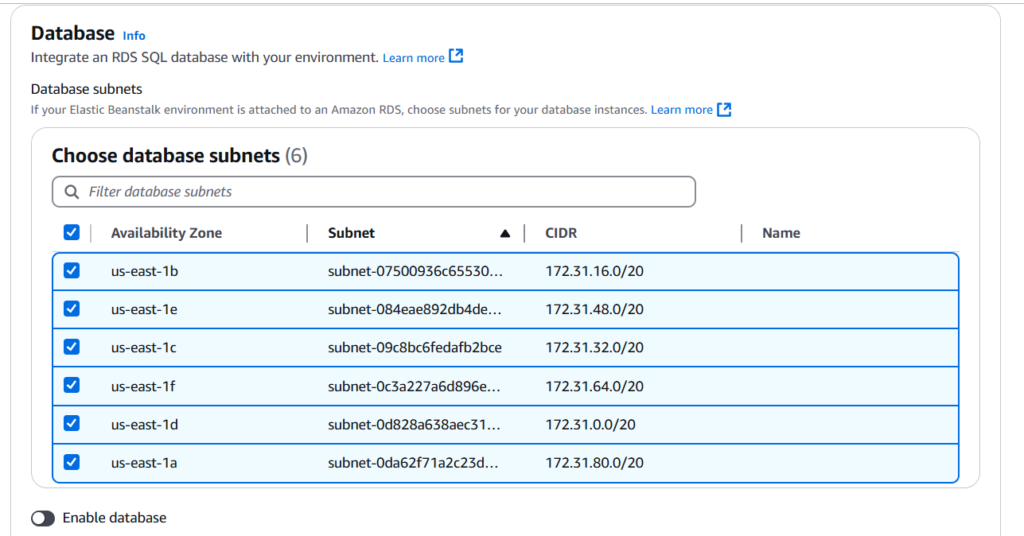Viewport: 1024px width, 536px height.
Task: Turn on the Enable database toggle
Action: 43,518
